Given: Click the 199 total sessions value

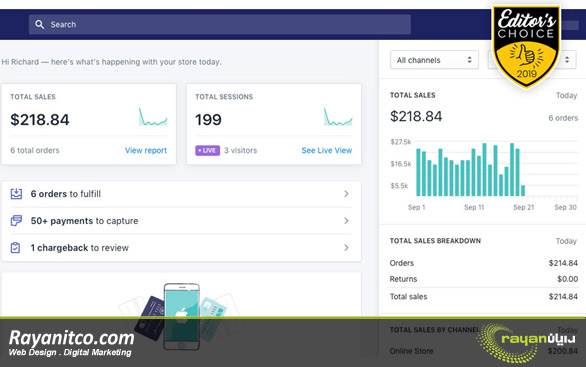Looking at the screenshot, I should [x=208, y=120].
